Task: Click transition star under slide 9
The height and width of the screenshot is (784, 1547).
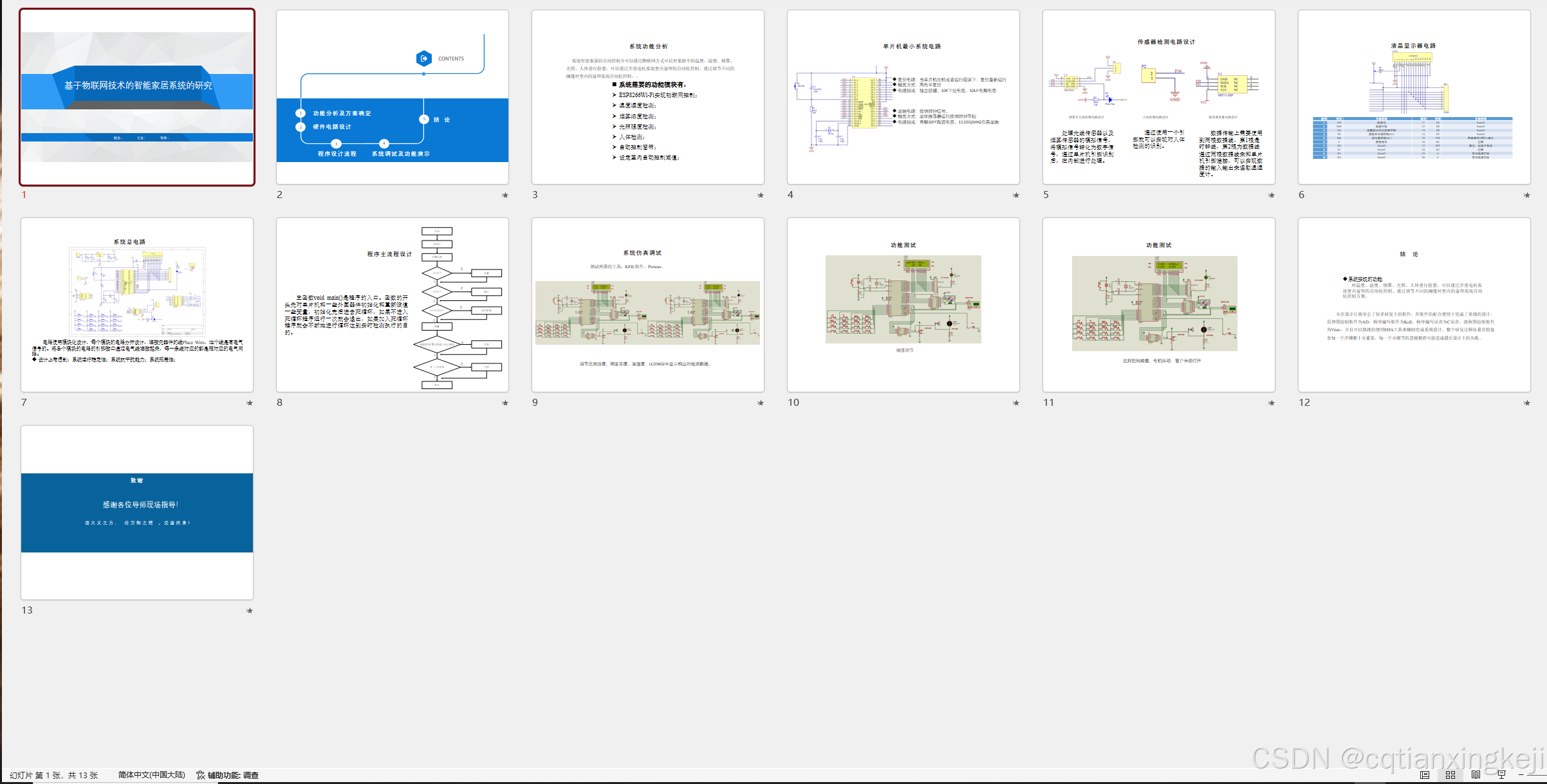Action: pos(761,403)
